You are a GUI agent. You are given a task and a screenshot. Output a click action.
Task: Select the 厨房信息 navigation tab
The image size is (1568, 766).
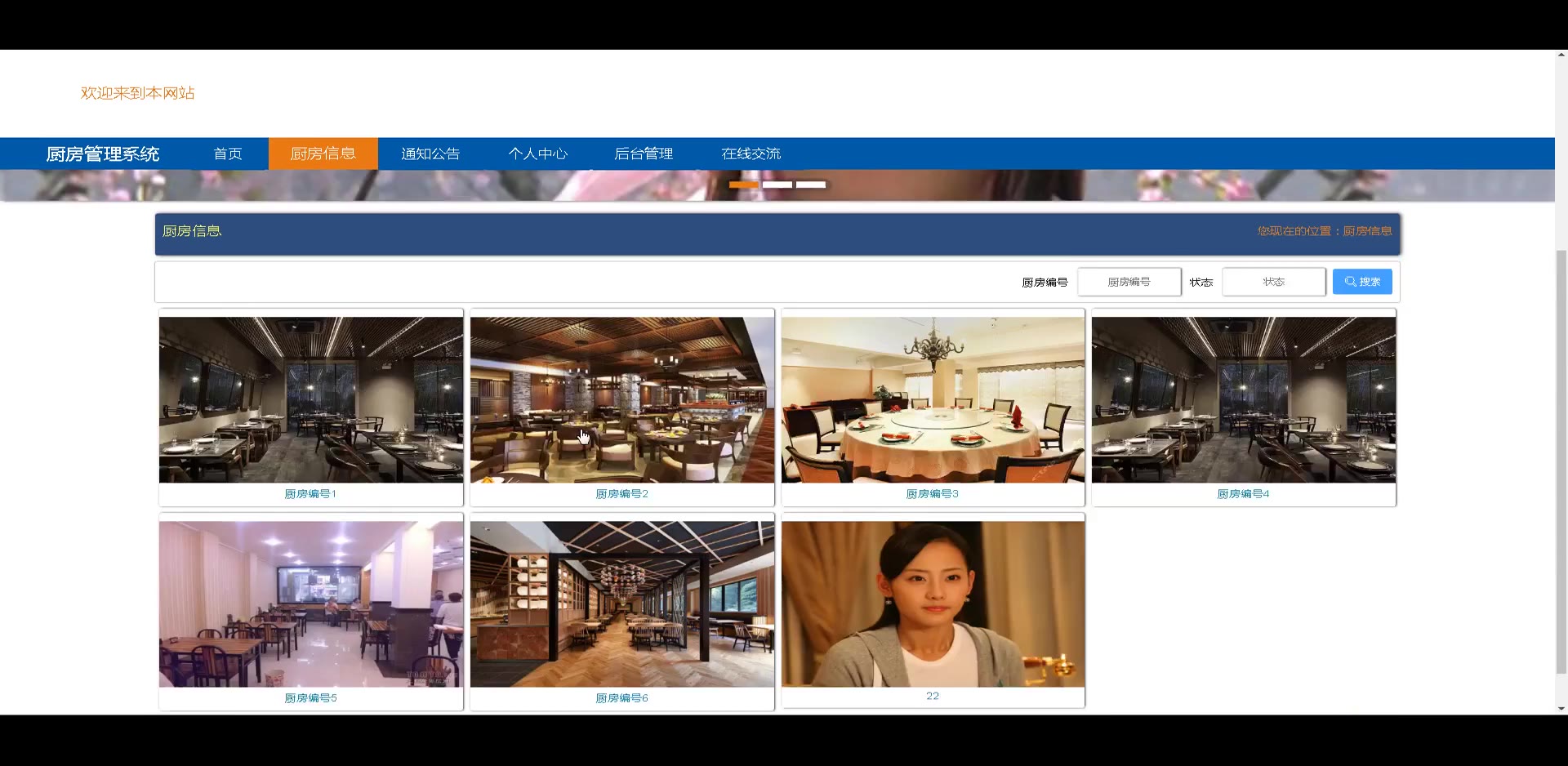tap(323, 154)
